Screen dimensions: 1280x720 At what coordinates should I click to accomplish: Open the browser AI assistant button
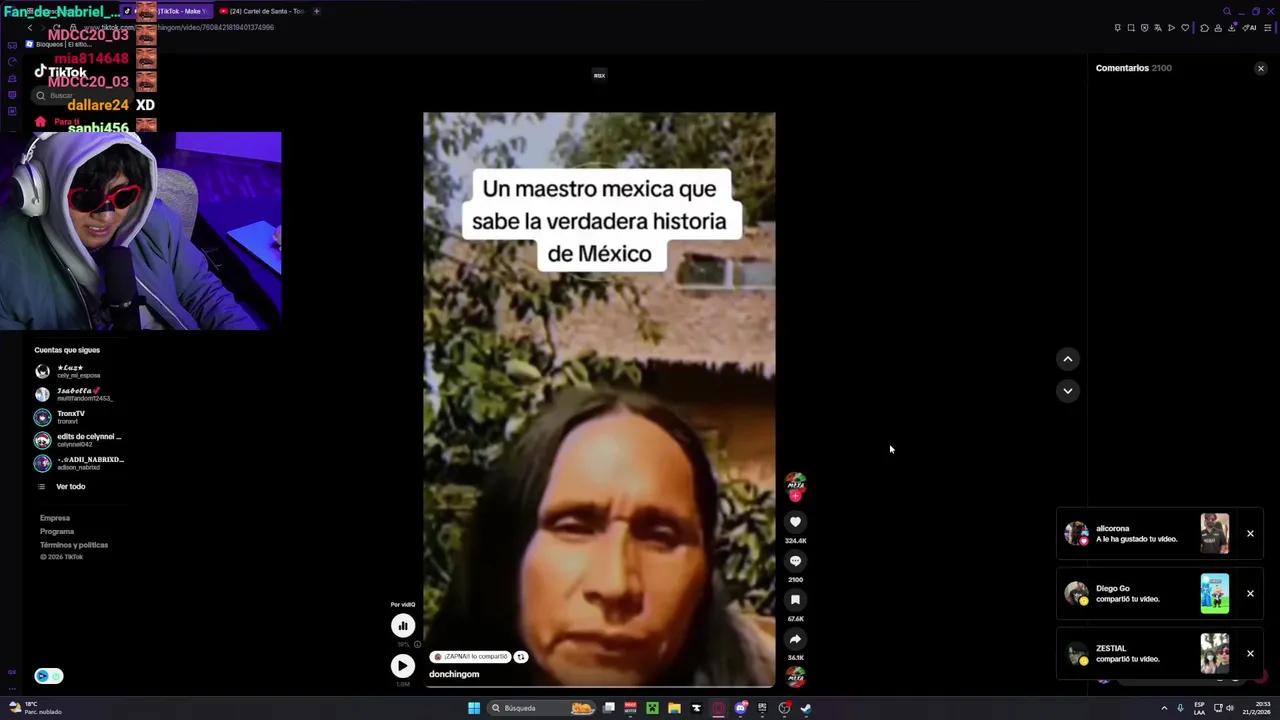pyautogui.click(x=1249, y=28)
